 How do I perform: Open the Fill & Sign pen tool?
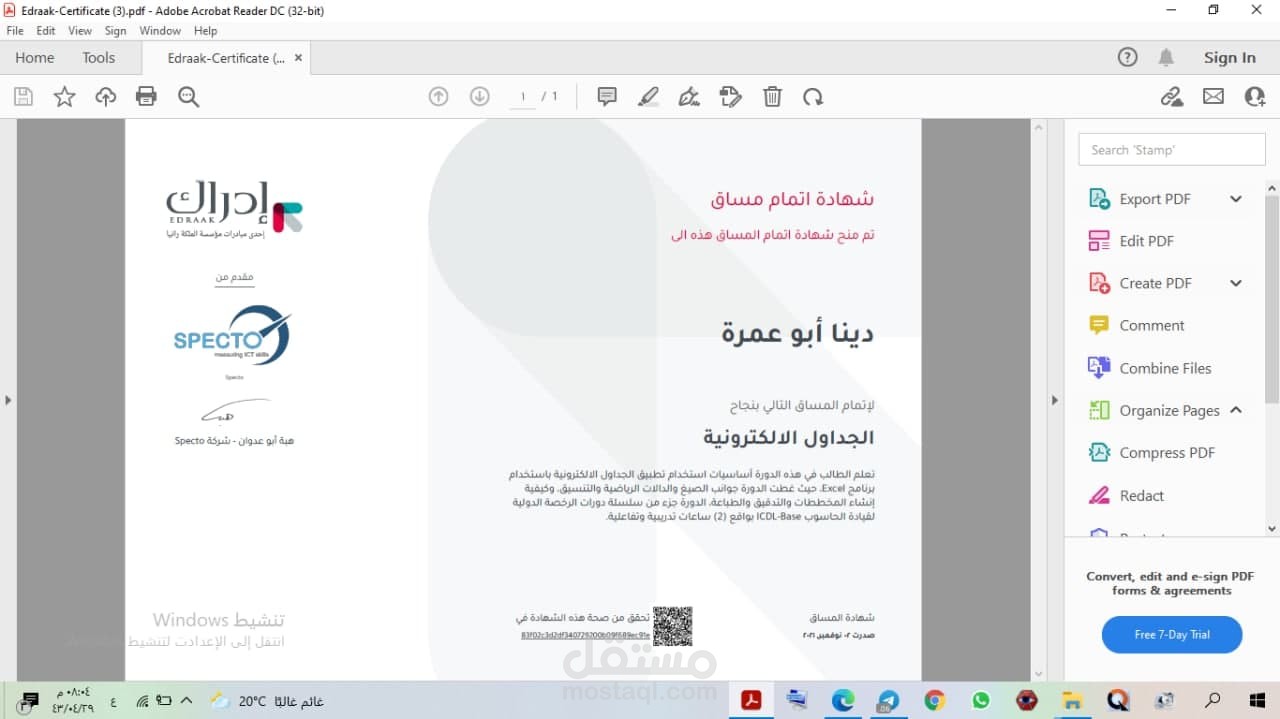pyautogui.click(x=689, y=97)
